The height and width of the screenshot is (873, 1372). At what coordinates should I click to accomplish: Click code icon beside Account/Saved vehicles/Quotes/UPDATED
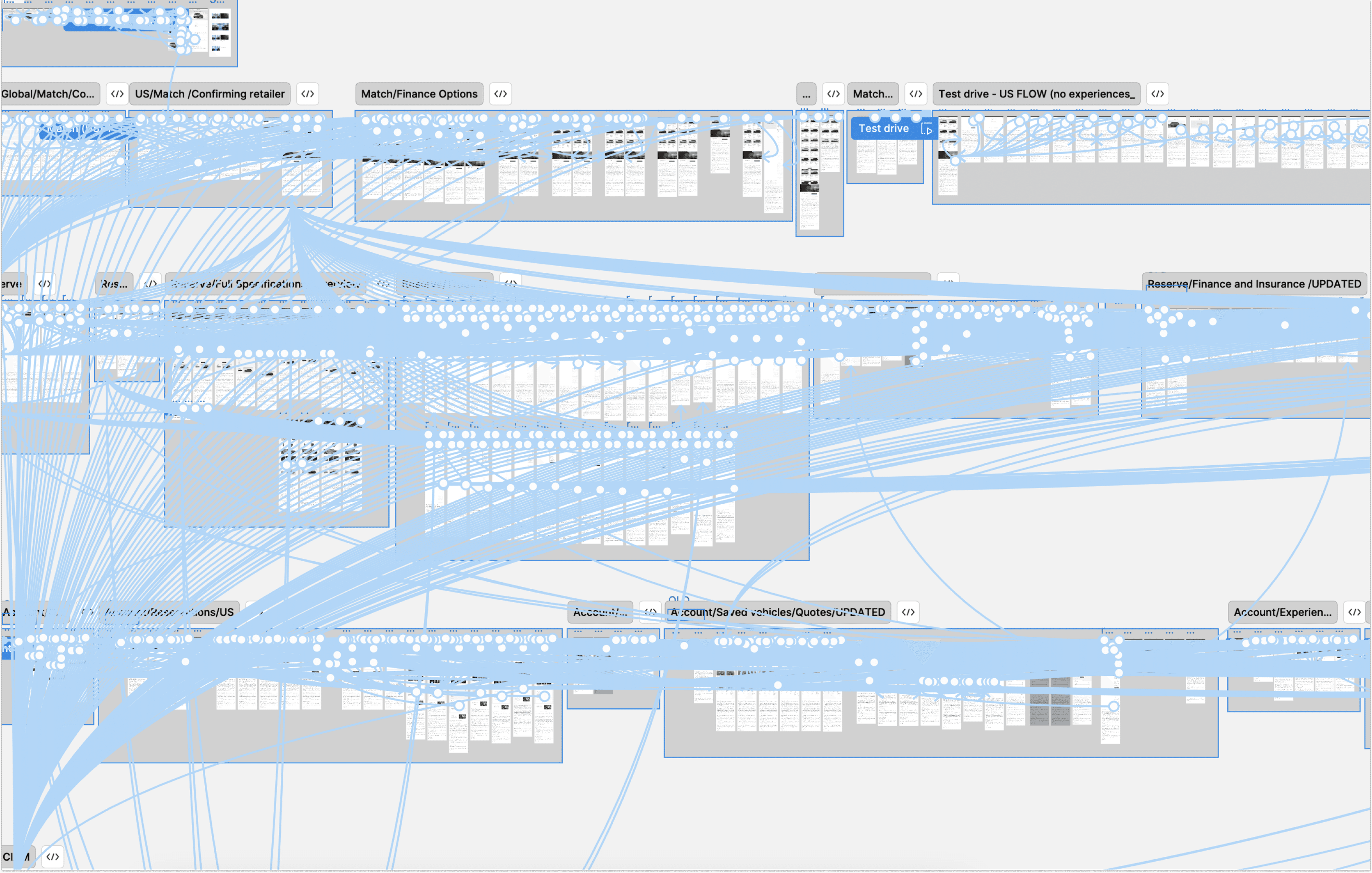click(x=908, y=612)
